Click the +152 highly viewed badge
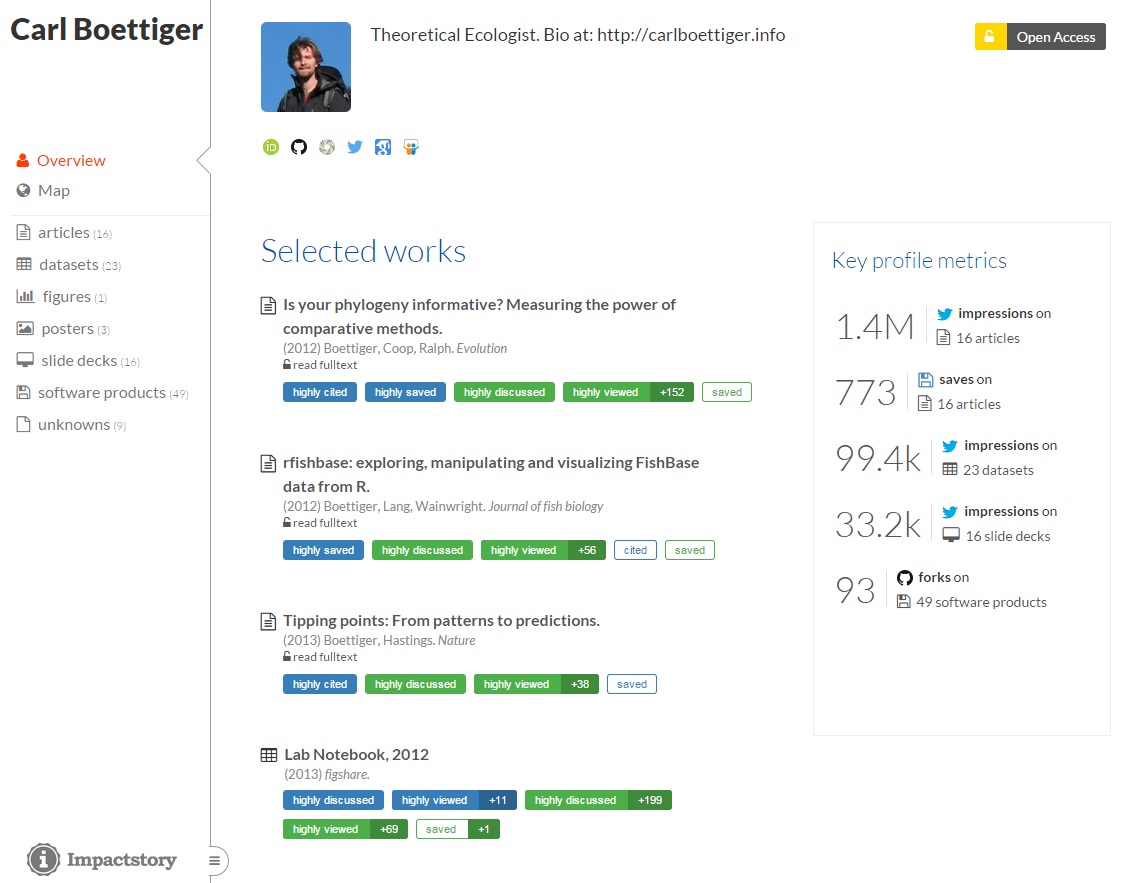Image resolution: width=1127 pixels, height=883 pixels. click(x=672, y=392)
